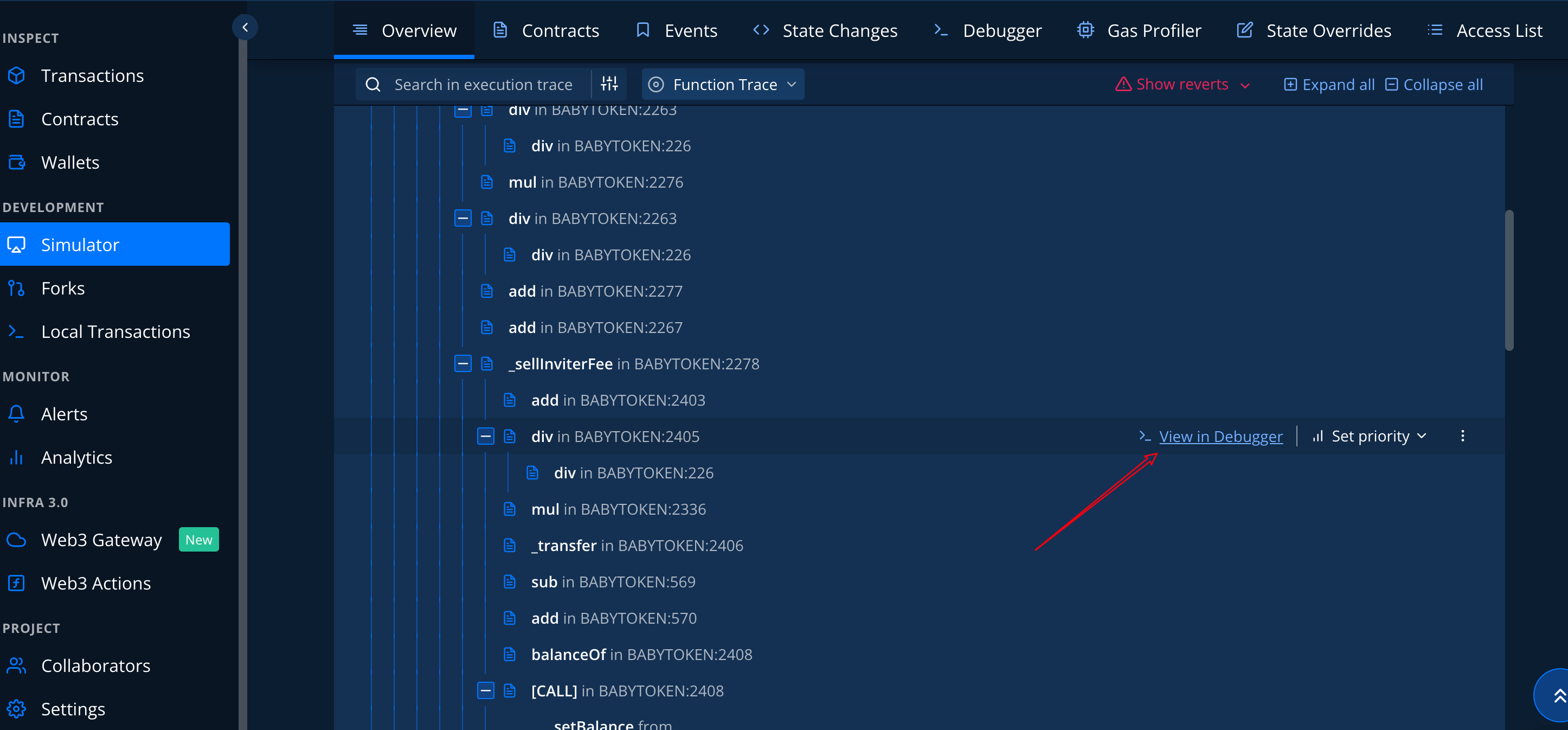Open the Function Trace dropdown

pyautogui.click(x=723, y=85)
